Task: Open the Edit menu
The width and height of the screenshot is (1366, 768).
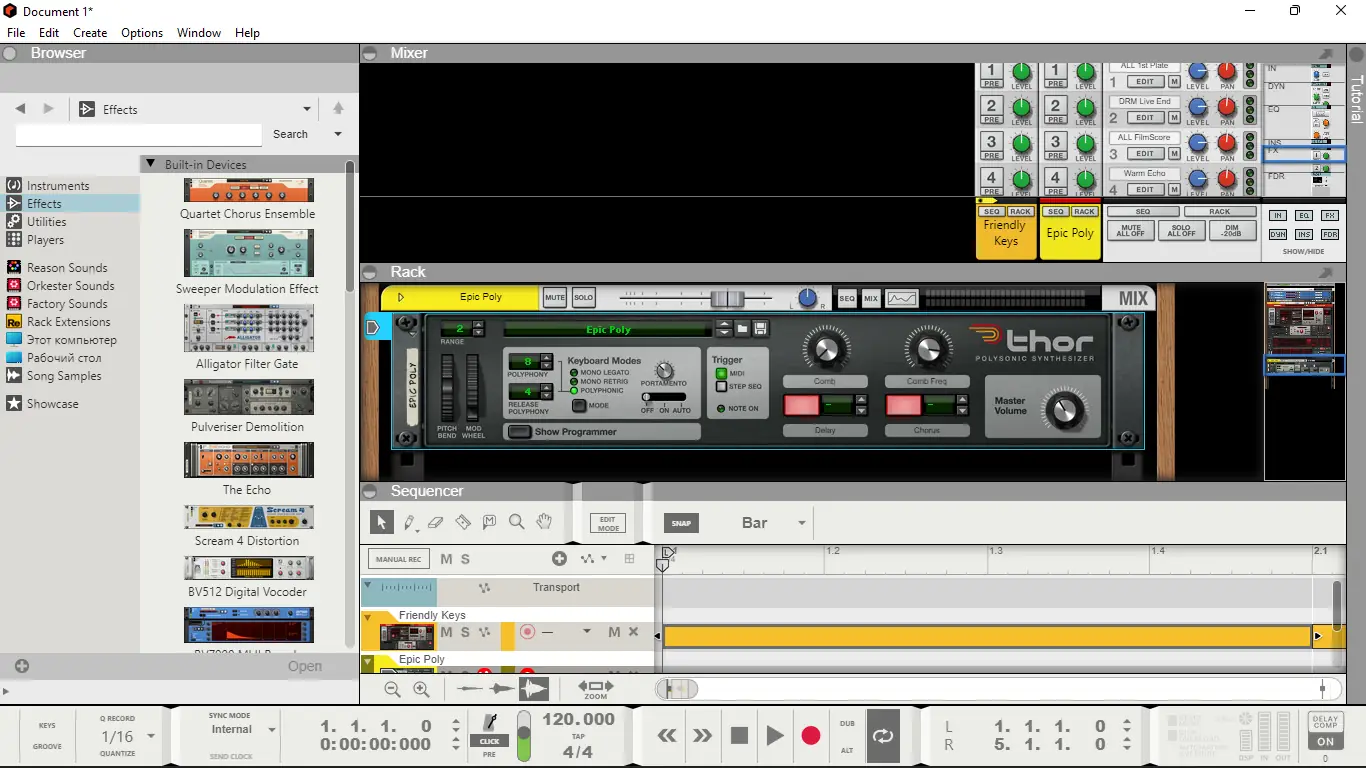Action: [x=49, y=33]
